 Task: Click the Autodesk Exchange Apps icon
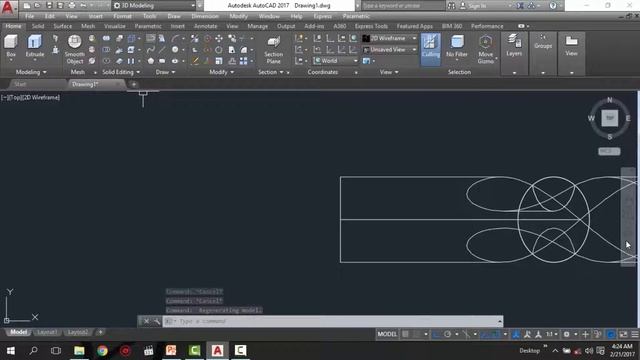tap(520, 6)
